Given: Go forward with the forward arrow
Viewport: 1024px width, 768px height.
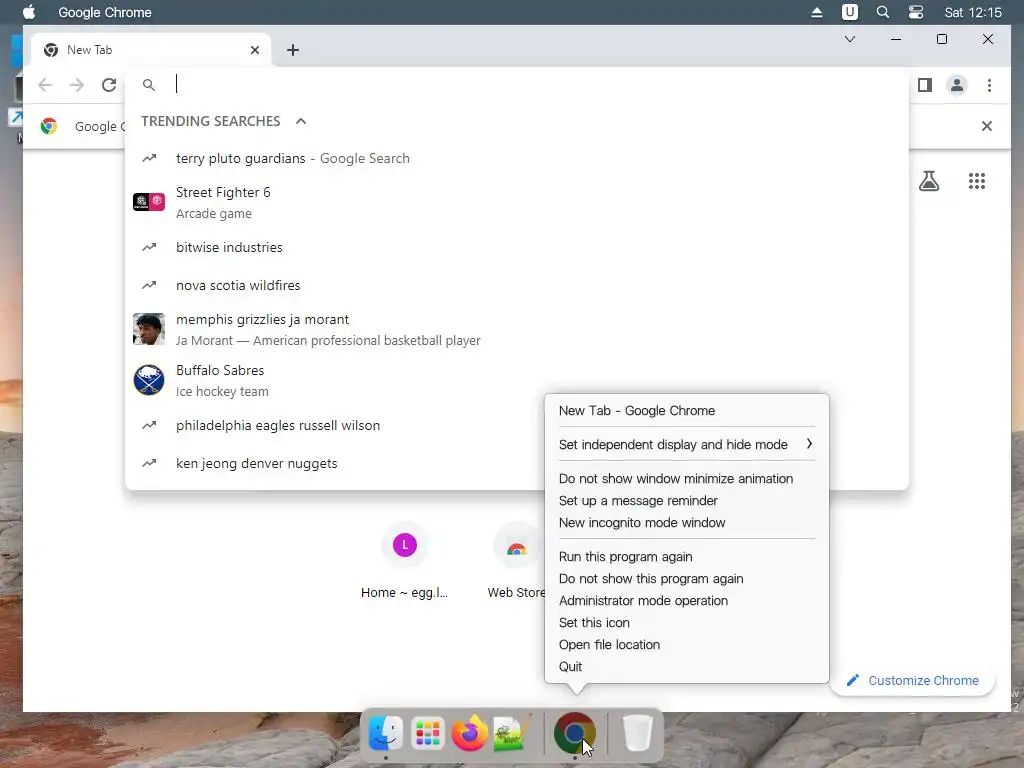Looking at the screenshot, I should point(77,85).
